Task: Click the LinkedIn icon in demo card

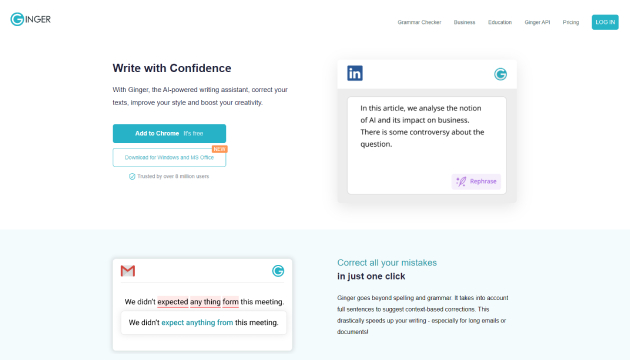Action: [x=355, y=73]
